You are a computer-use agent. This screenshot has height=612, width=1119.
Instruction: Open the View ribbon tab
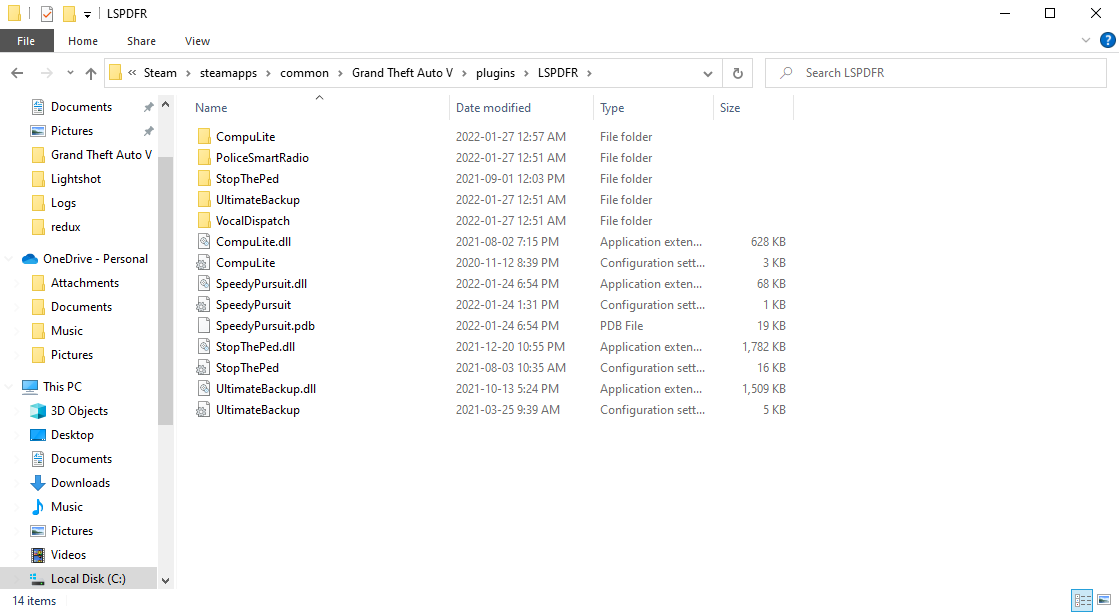pyautogui.click(x=197, y=41)
